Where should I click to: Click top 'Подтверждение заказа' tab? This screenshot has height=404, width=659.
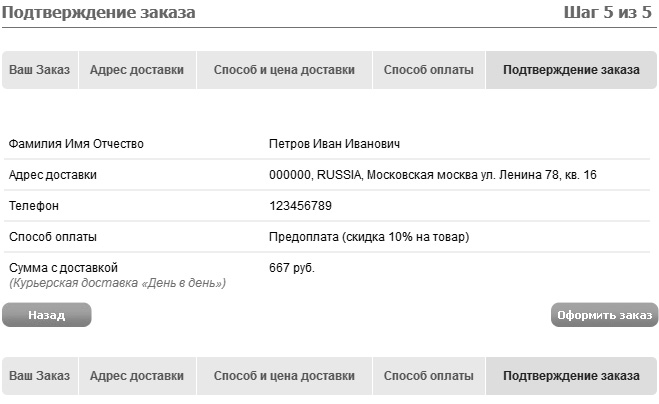tap(571, 71)
